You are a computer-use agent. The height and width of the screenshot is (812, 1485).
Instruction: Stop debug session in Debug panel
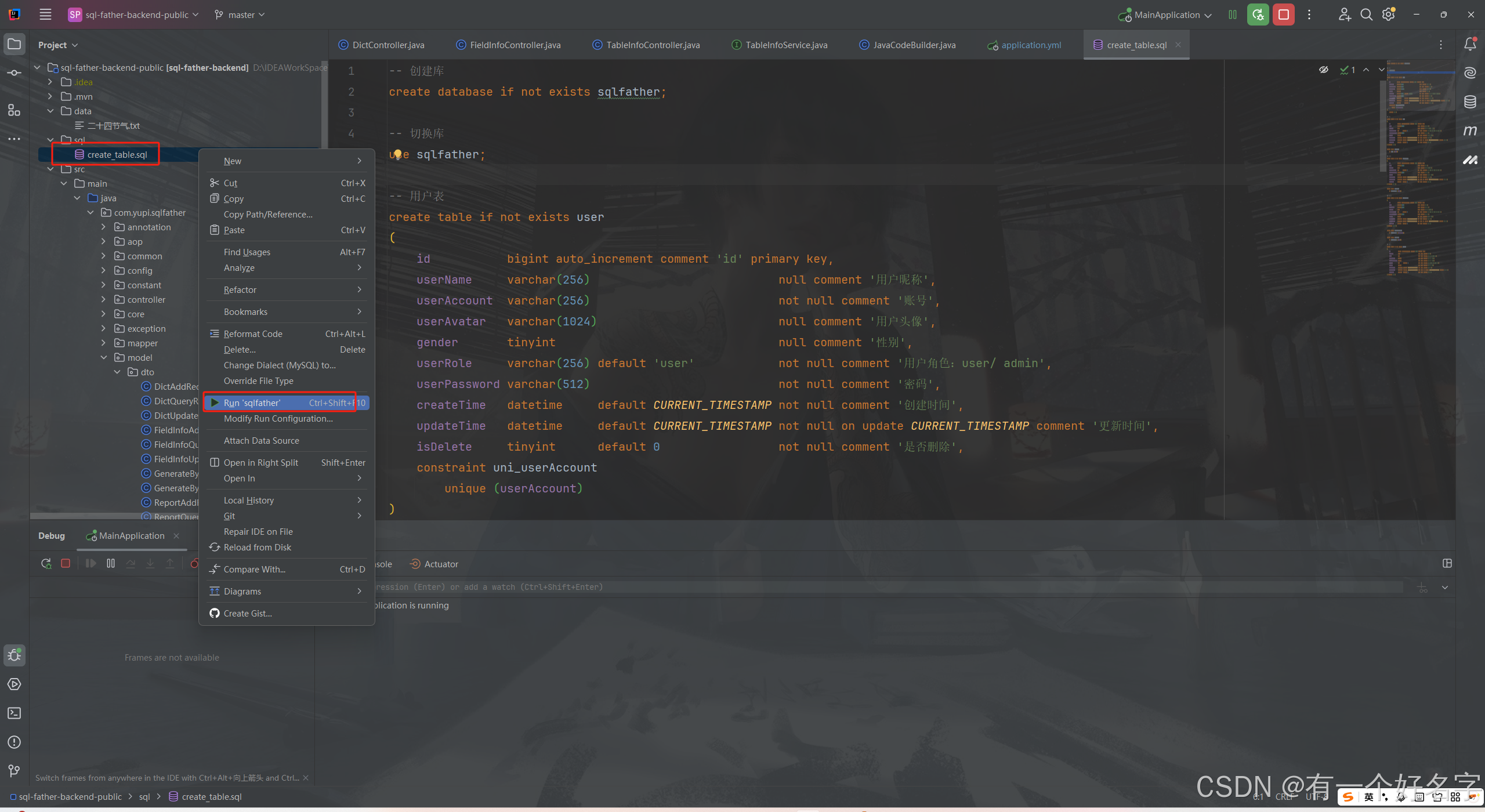click(x=66, y=563)
